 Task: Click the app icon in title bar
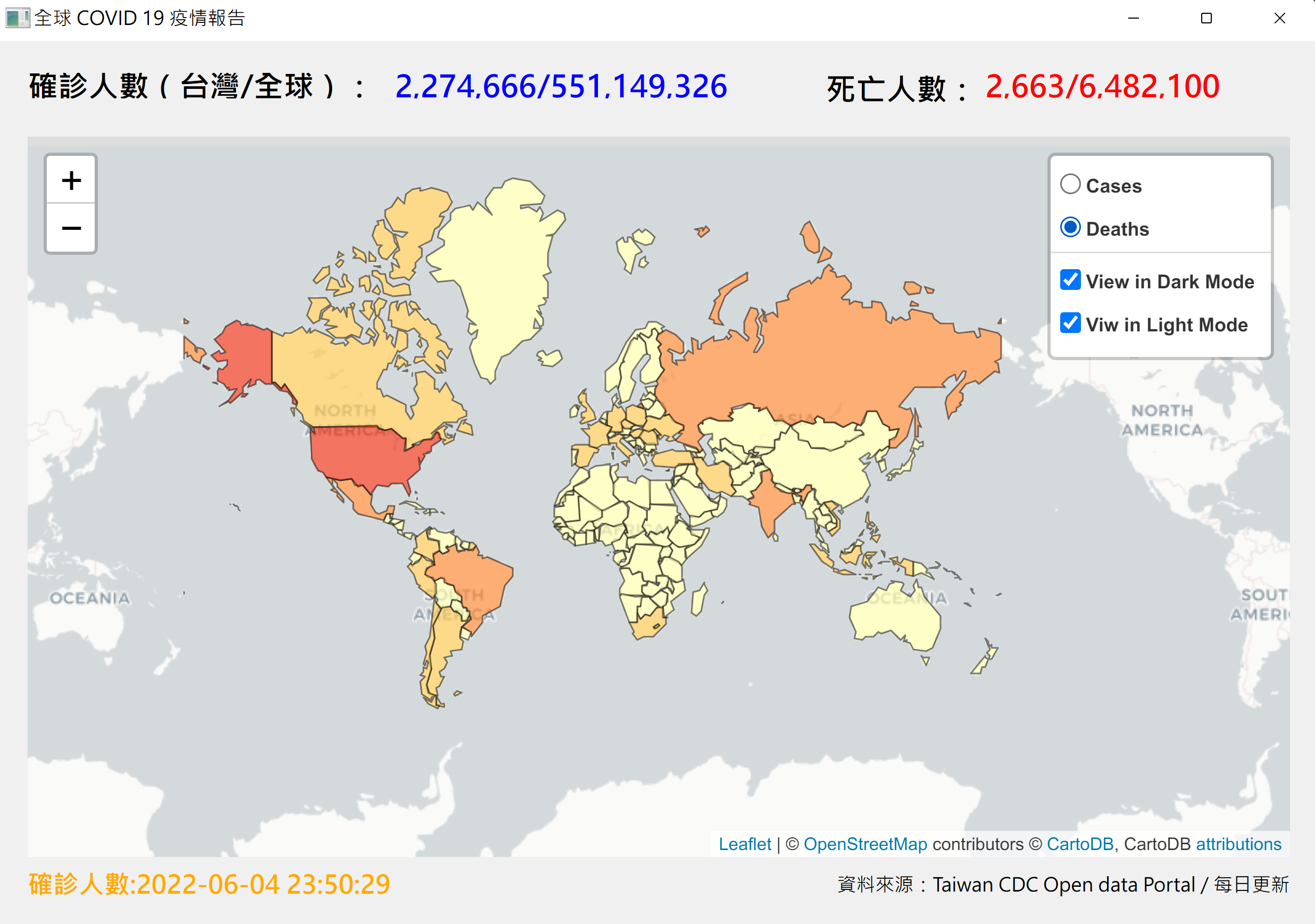tap(17, 18)
